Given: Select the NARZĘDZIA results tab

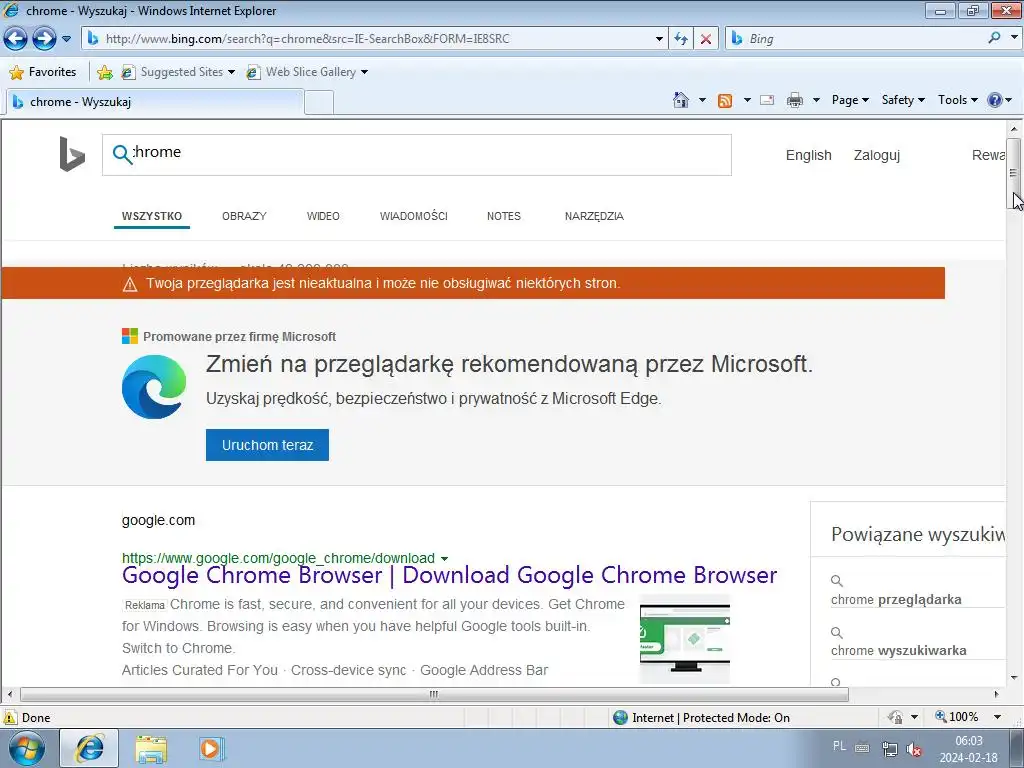Looking at the screenshot, I should 594,216.
